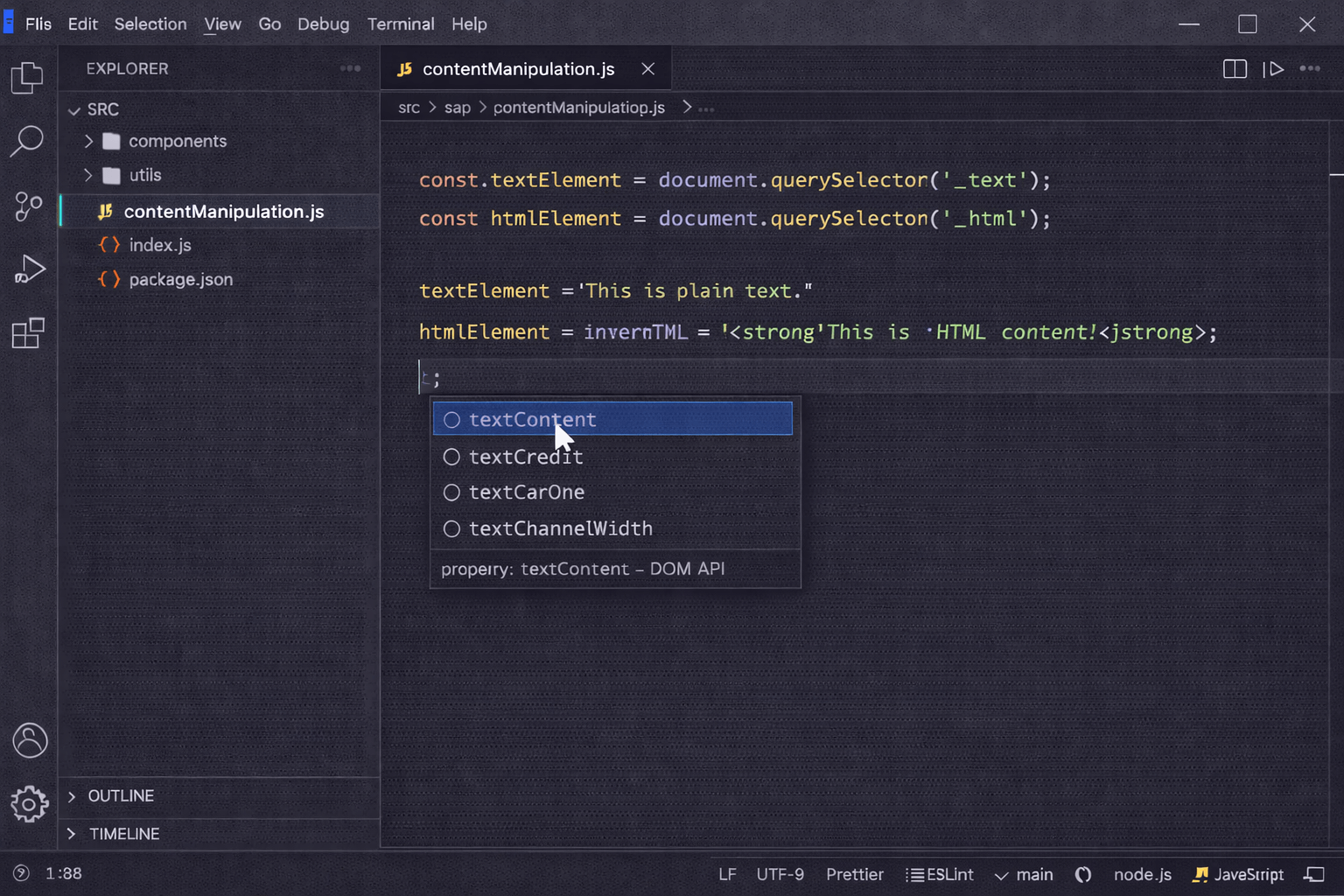Expand the TIMELINE section
This screenshot has height=896, width=1344.
pos(72,834)
